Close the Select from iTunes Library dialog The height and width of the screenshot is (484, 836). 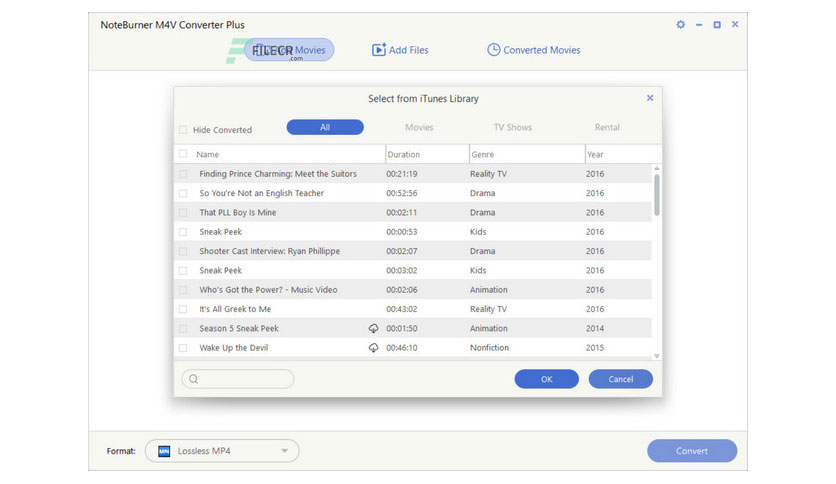coord(650,98)
